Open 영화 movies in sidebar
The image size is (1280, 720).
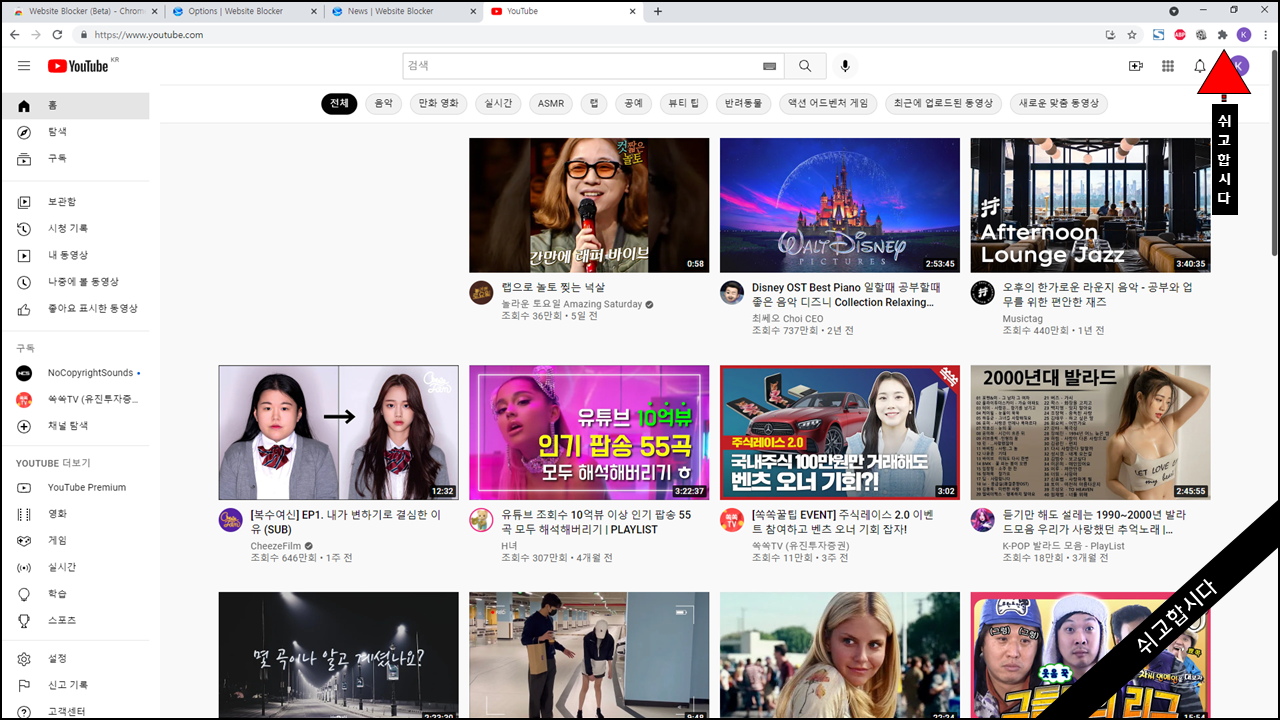[75, 513]
